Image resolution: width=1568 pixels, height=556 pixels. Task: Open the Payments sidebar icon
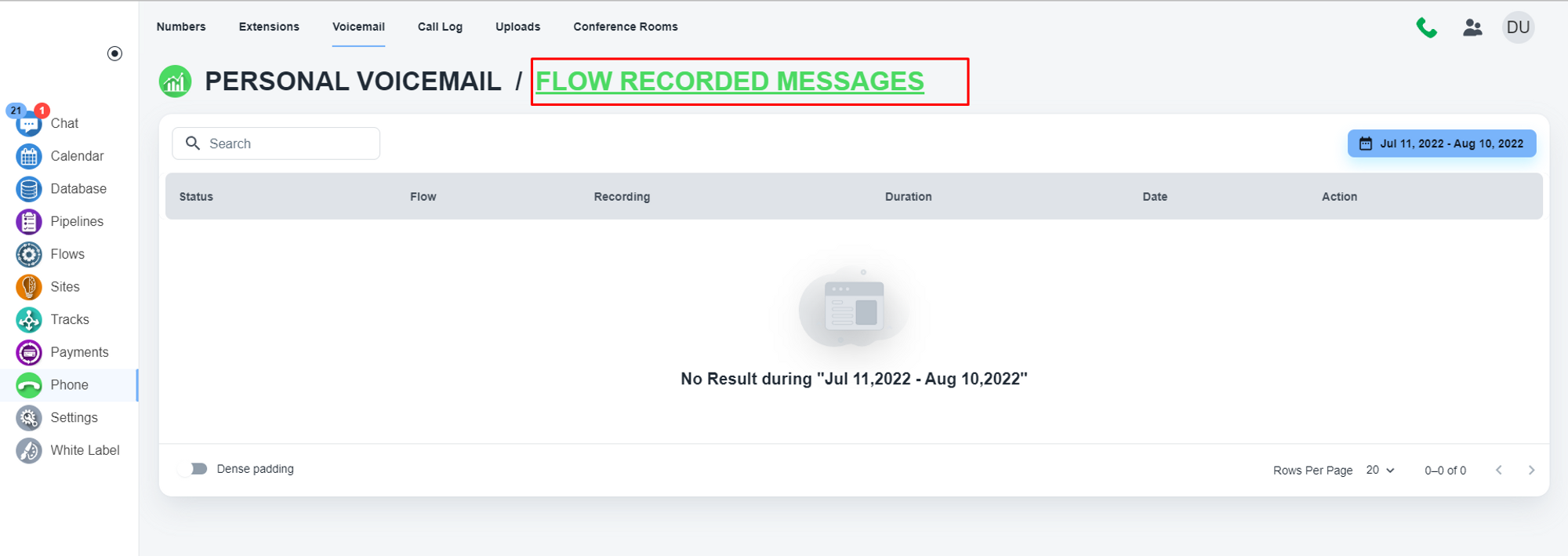point(29,353)
